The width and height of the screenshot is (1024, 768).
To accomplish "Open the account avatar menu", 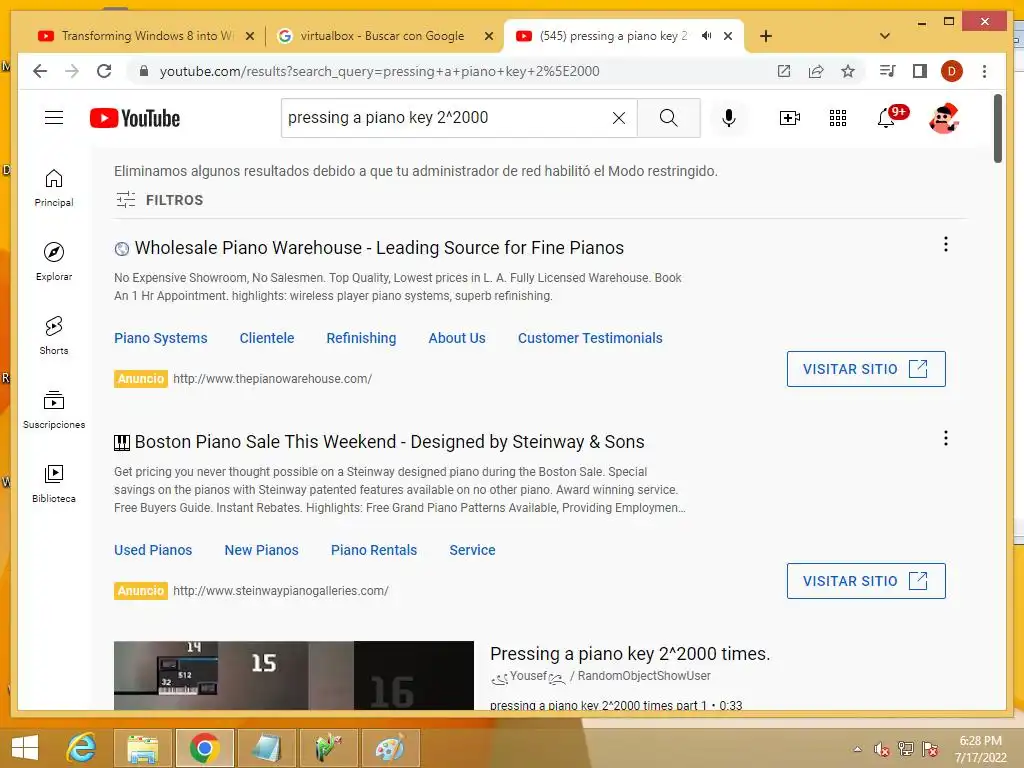I will coord(943,118).
